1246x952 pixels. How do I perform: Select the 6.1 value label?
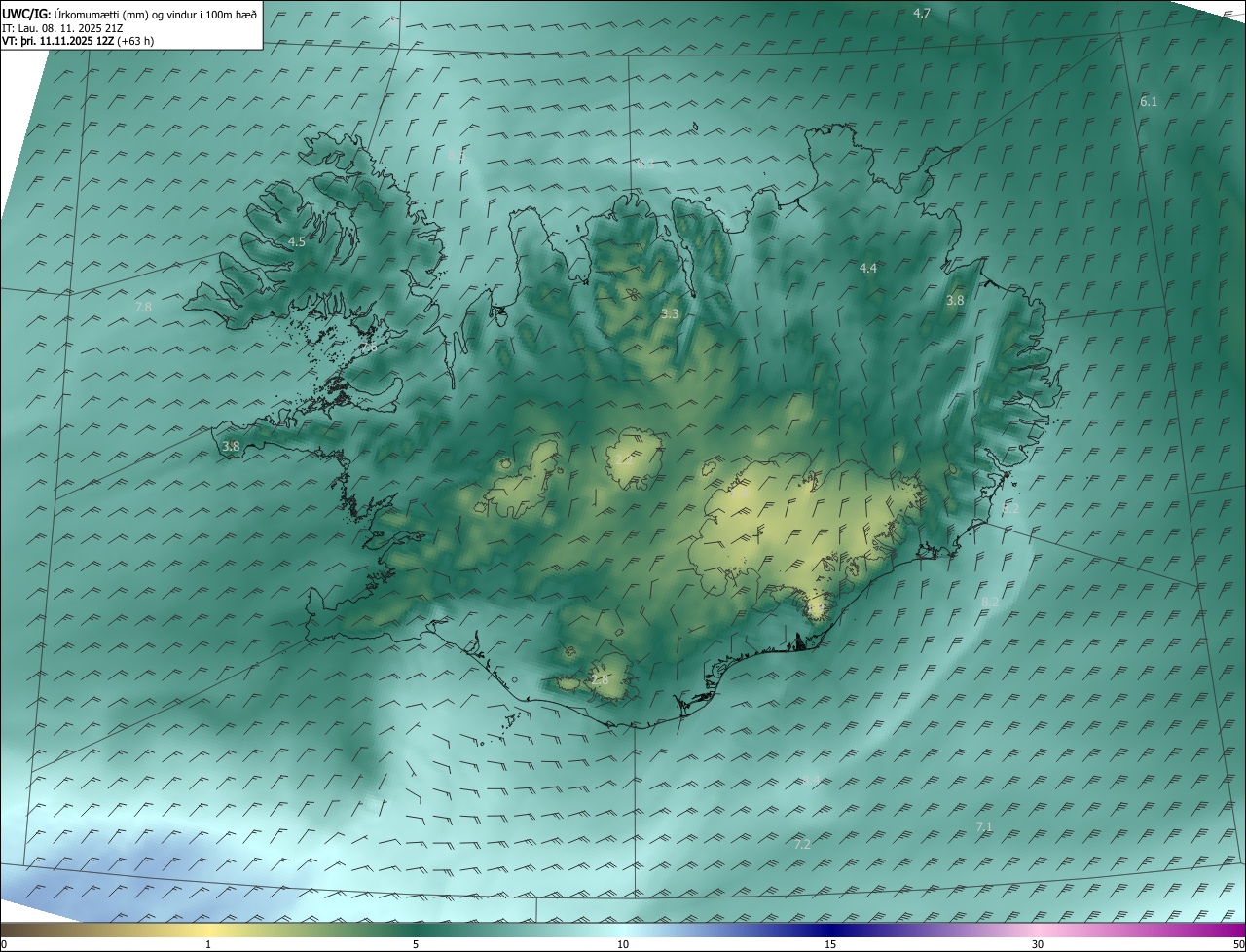[1149, 101]
